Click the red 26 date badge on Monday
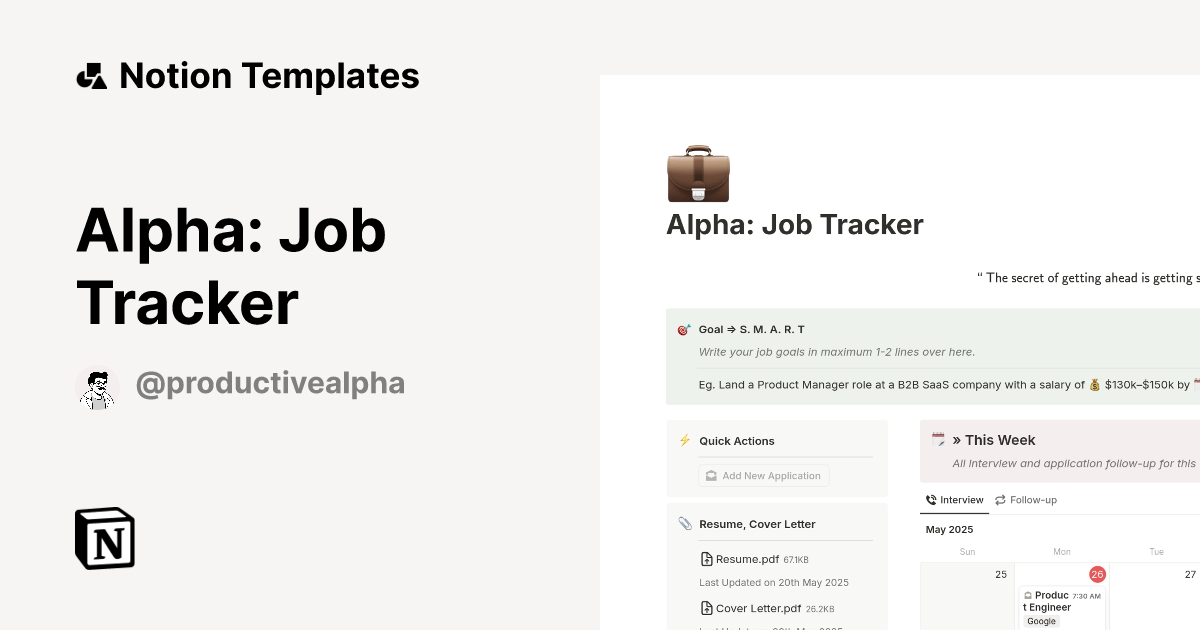The height and width of the screenshot is (630, 1200). point(1096,573)
